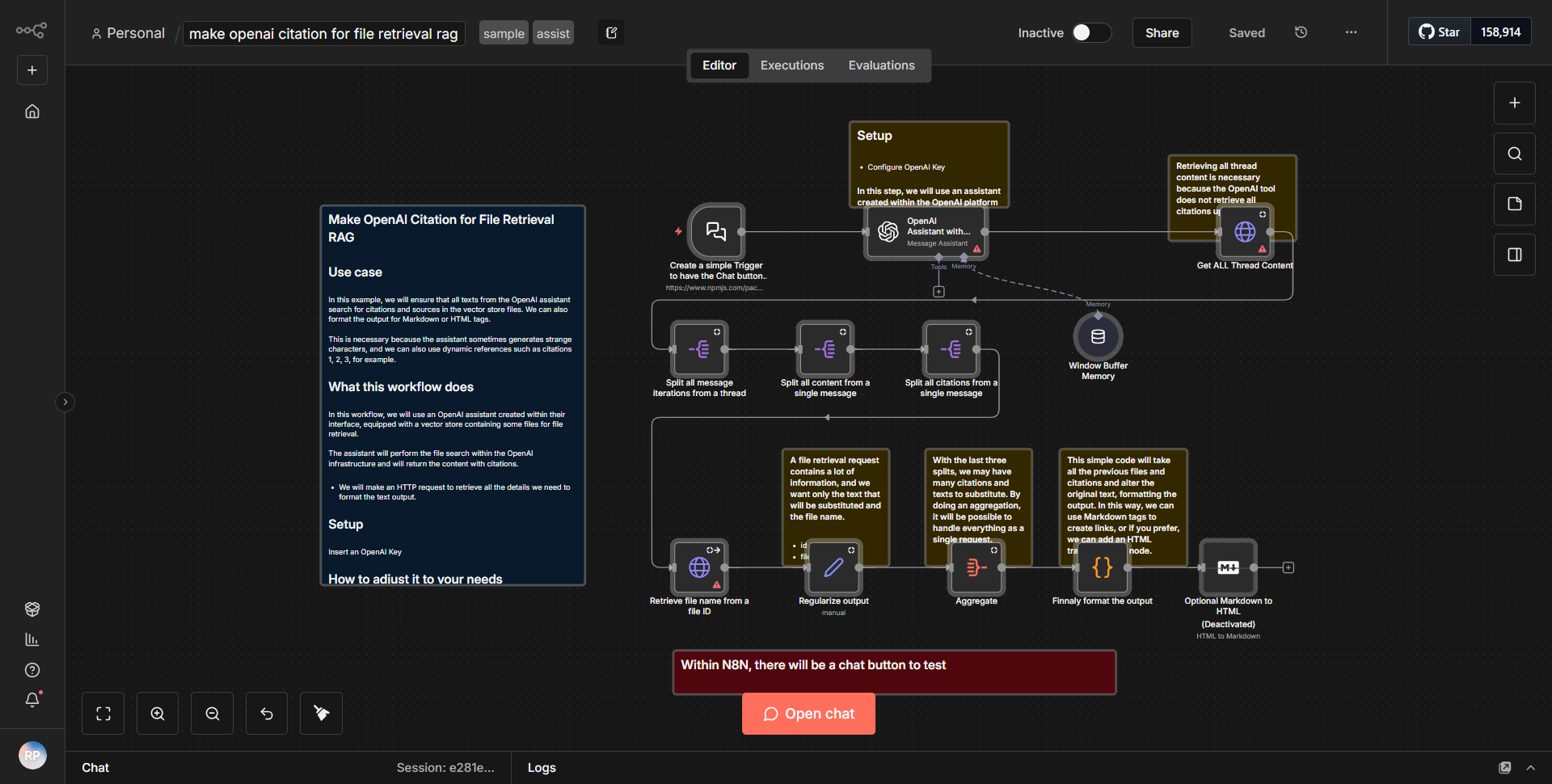
Task: Switch to the Evaluations tab
Action: tap(881, 65)
